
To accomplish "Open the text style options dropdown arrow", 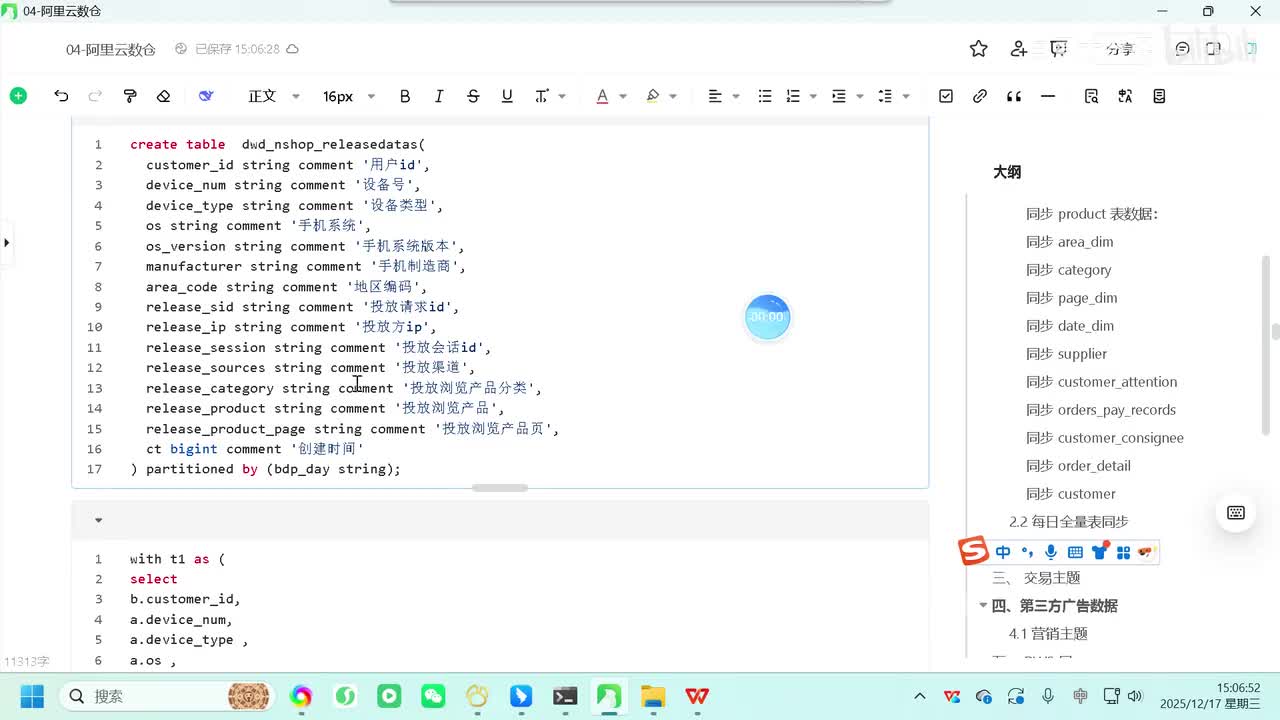I will point(562,96).
